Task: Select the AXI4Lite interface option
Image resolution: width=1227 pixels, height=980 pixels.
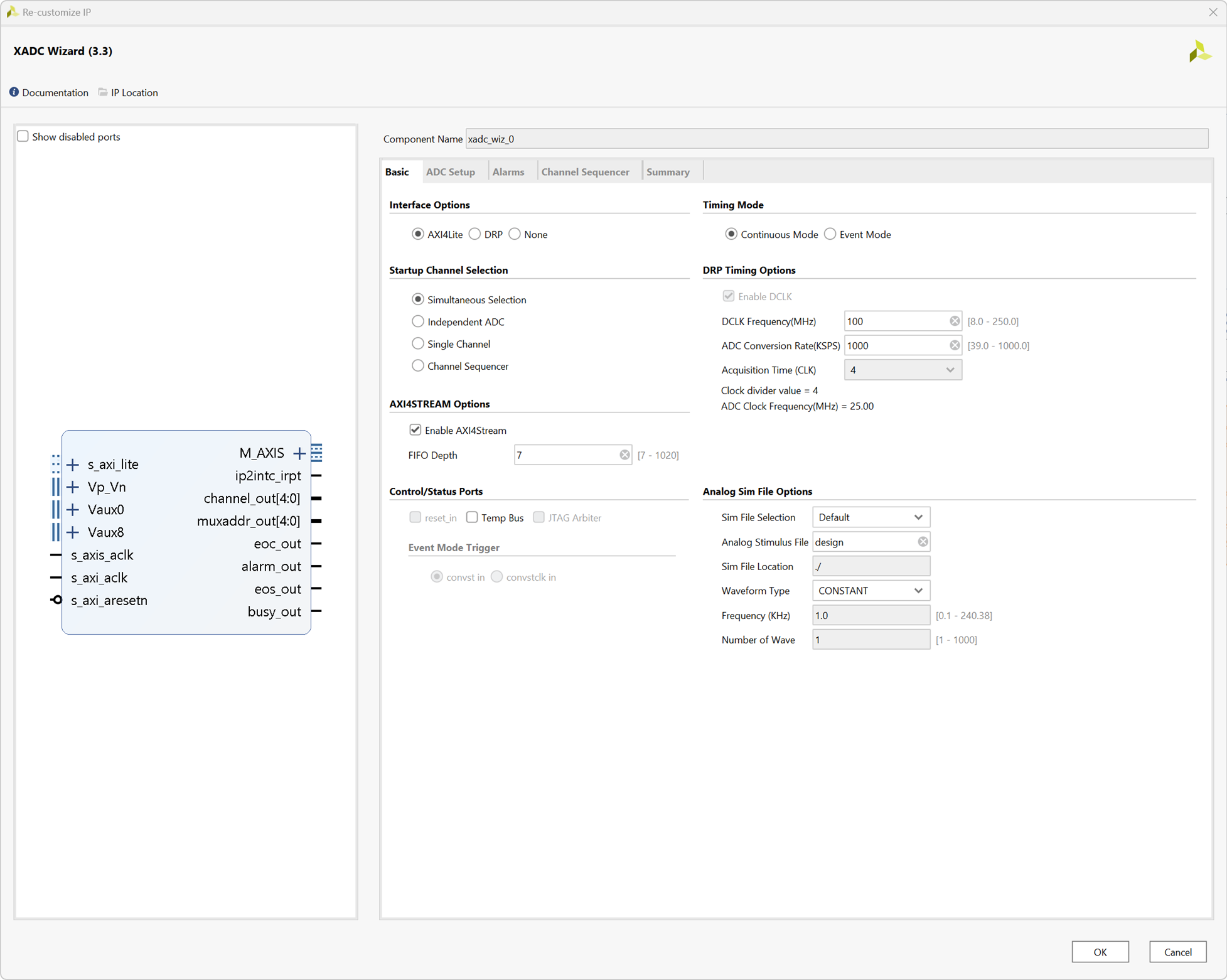Action: tap(418, 234)
